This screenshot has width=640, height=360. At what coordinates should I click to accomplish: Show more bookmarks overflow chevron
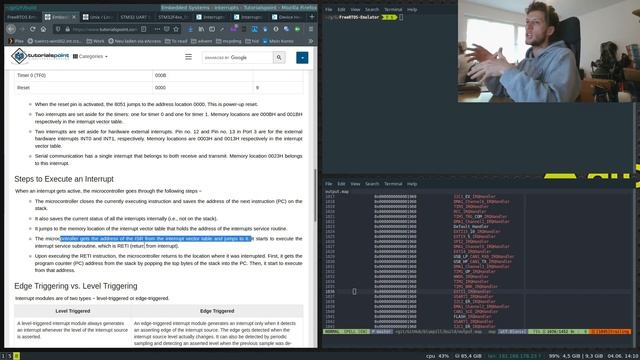311,41
